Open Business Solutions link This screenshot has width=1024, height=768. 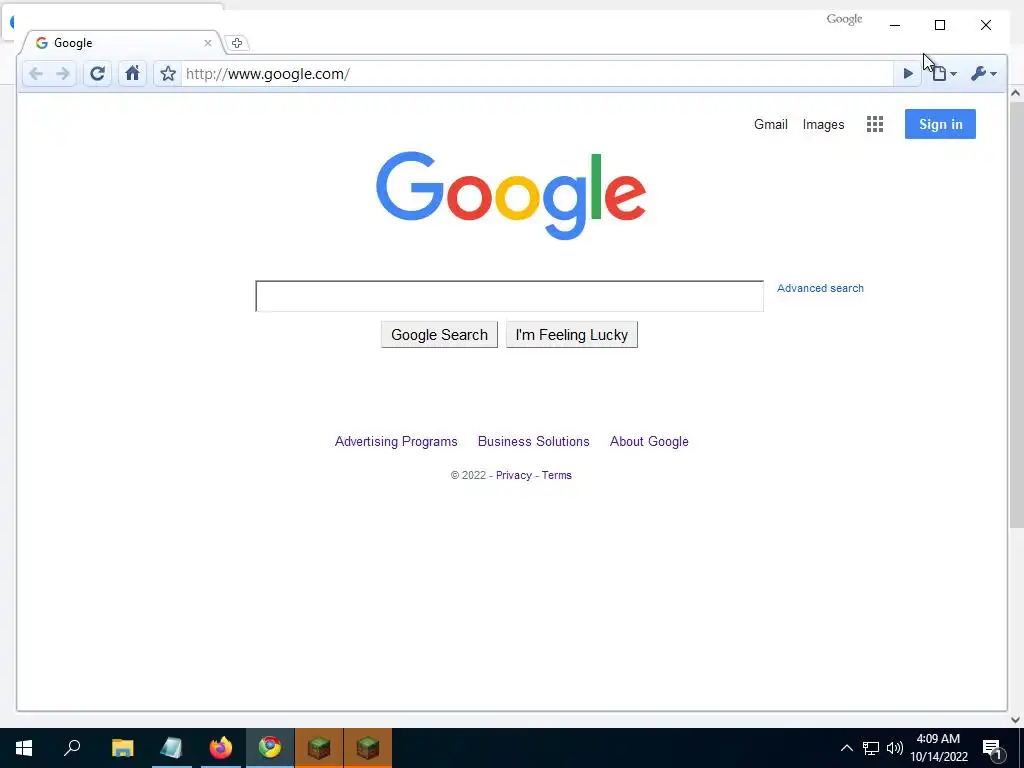(534, 441)
